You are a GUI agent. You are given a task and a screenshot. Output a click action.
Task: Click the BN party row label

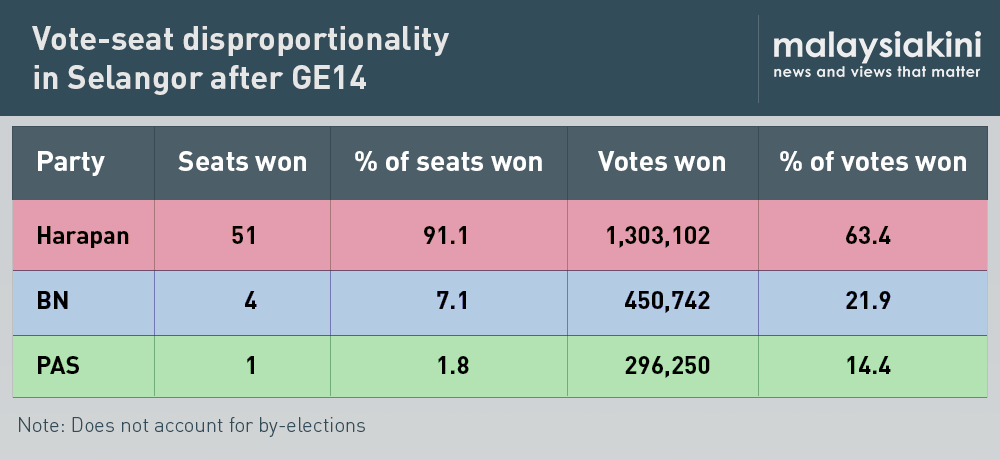[52, 301]
